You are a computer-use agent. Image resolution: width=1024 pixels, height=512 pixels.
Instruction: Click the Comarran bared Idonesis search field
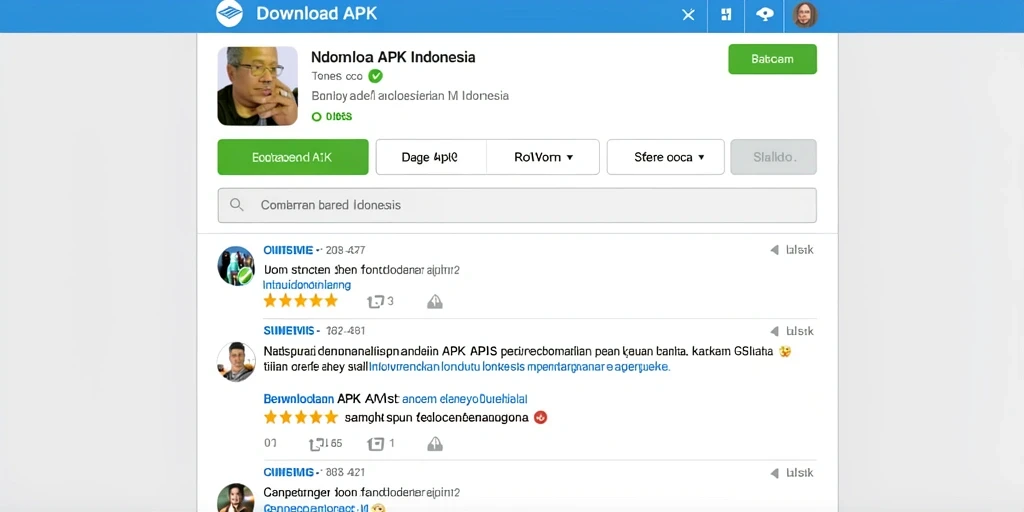pyautogui.click(x=517, y=205)
